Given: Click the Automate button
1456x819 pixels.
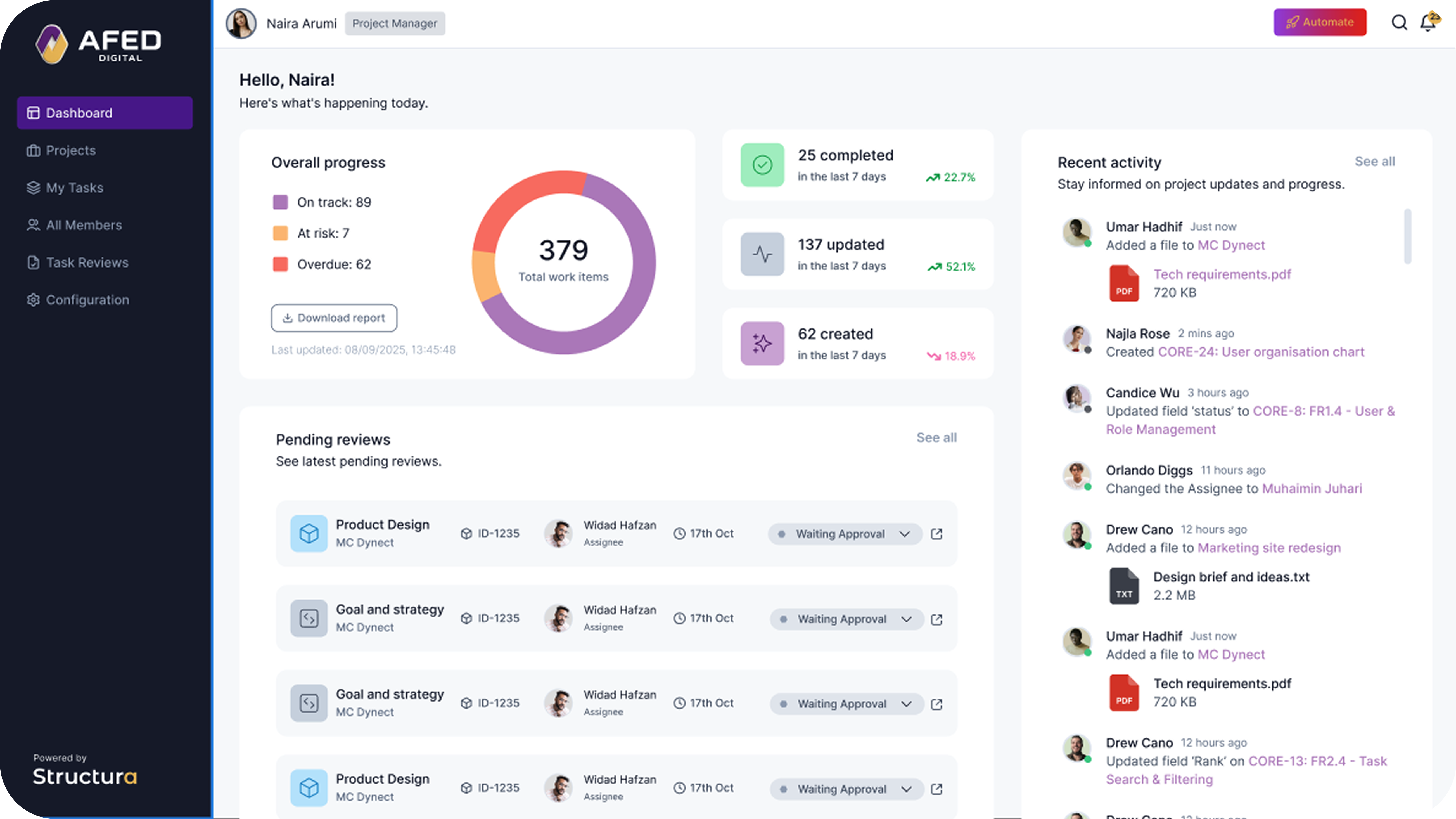Looking at the screenshot, I should tap(1320, 22).
